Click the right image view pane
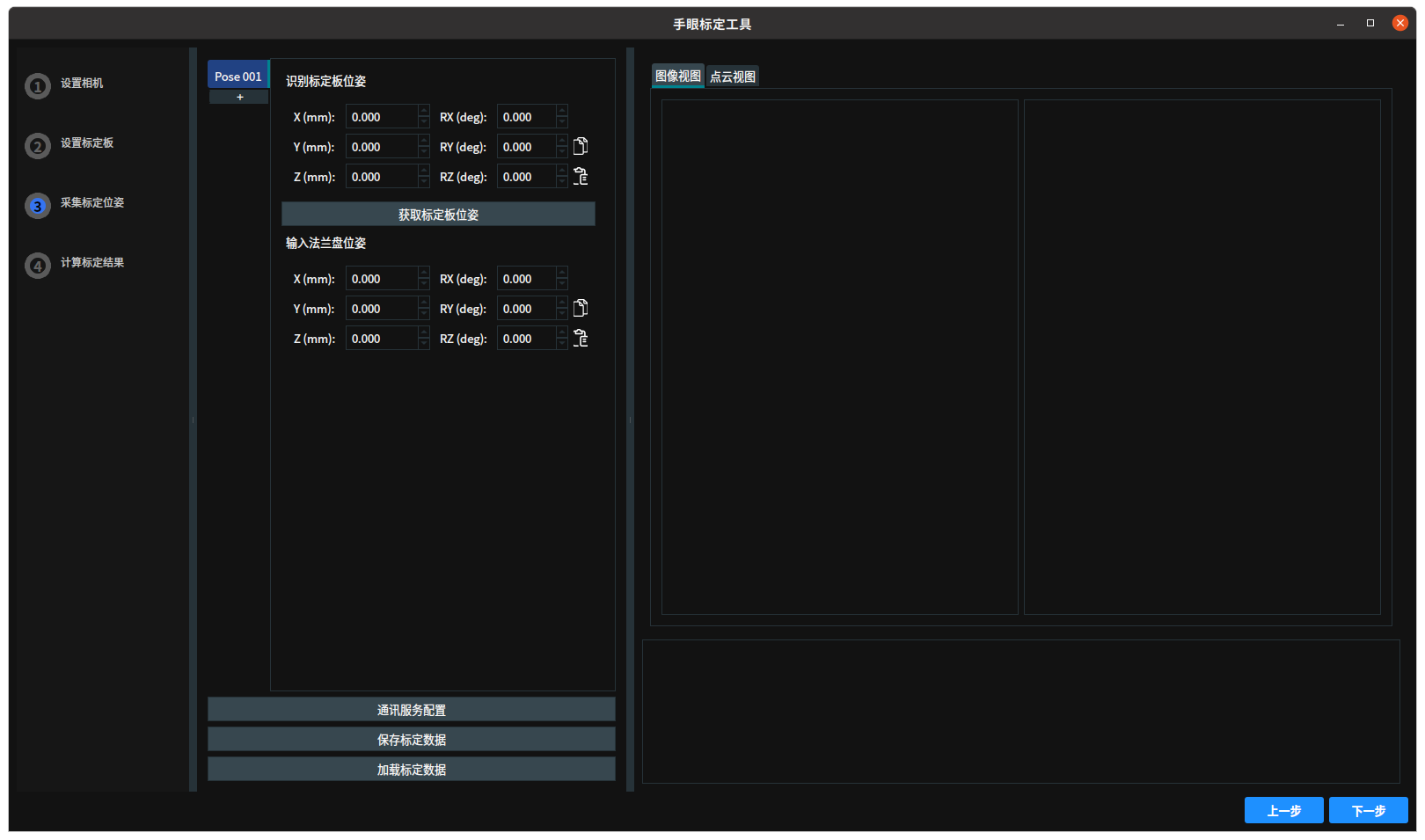The width and height of the screenshot is (1425, 840). tap(1202, 357)
